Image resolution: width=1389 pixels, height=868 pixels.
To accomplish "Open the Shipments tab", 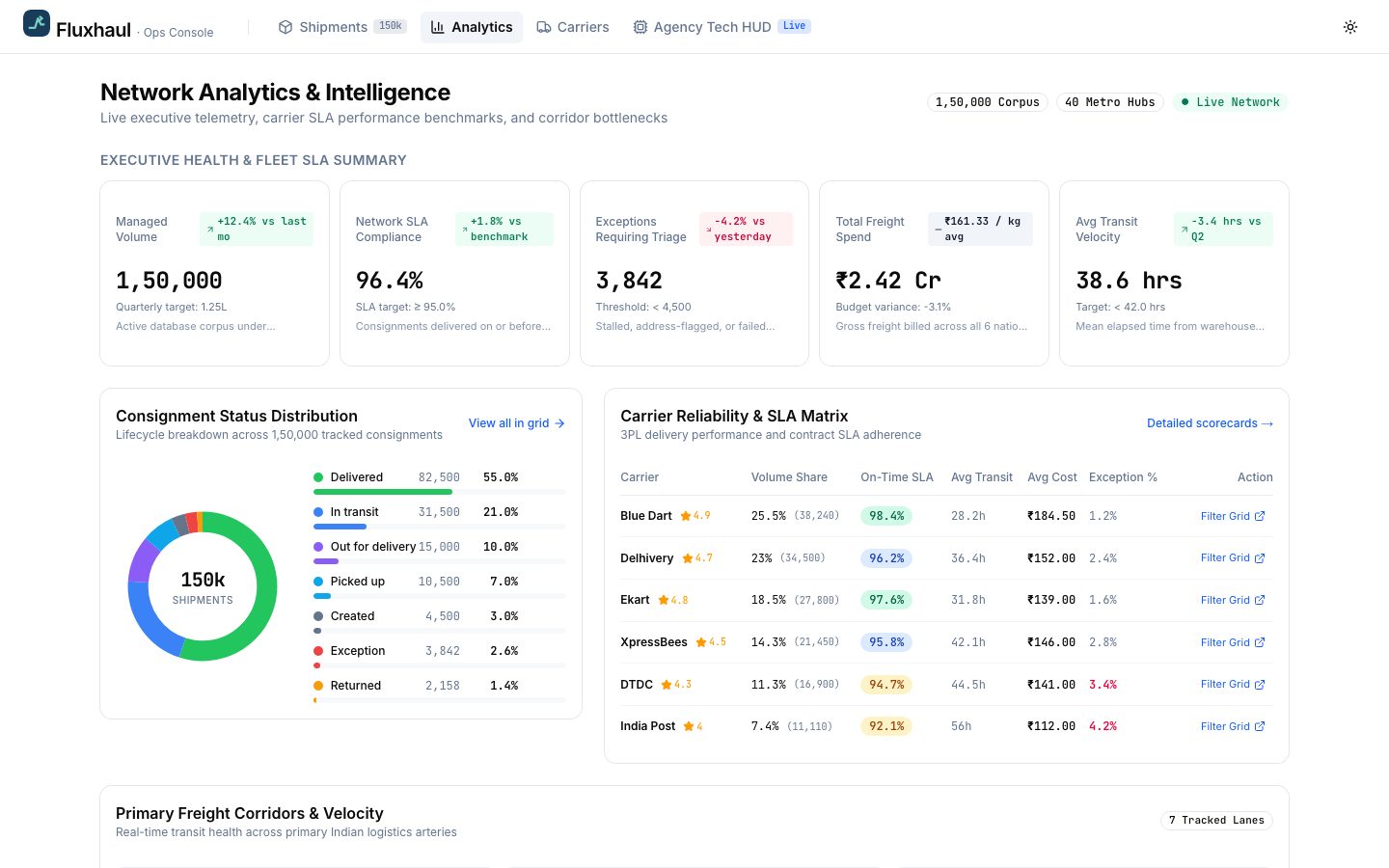I will click(x=341, y=27).
